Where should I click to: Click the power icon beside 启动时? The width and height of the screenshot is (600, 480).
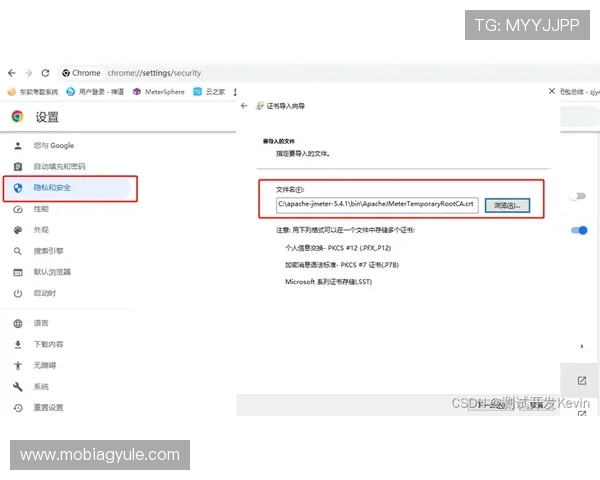[18, 294]
